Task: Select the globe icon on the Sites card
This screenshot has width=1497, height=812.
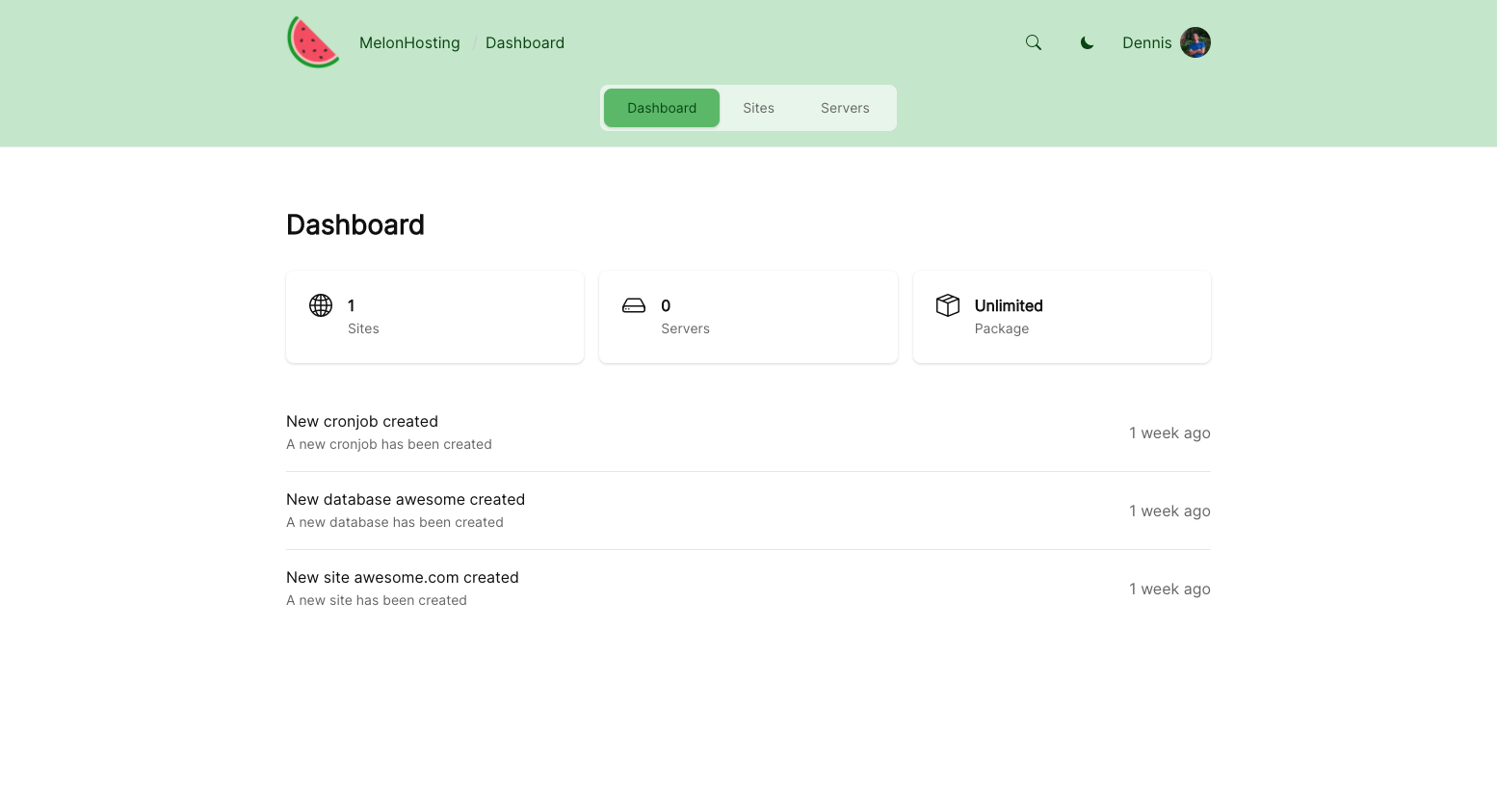Action: pyautogui.click(x=320, y=305)
